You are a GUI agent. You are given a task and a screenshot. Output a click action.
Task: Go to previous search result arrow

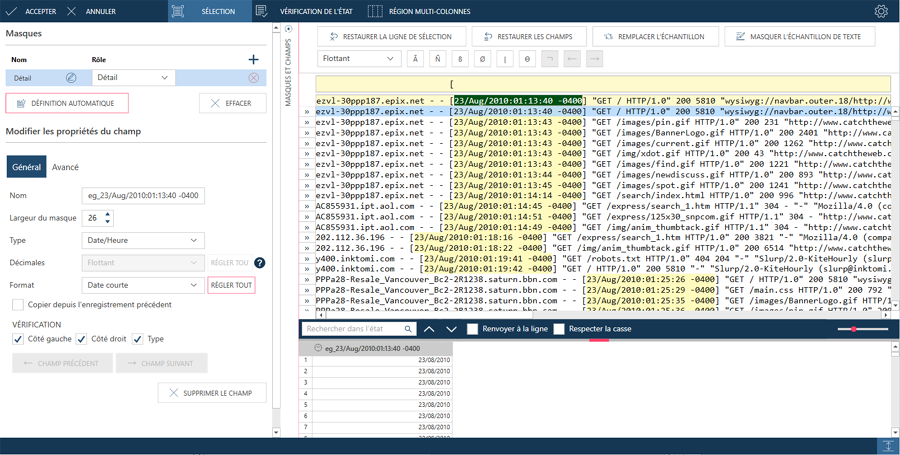pos(429,329)
